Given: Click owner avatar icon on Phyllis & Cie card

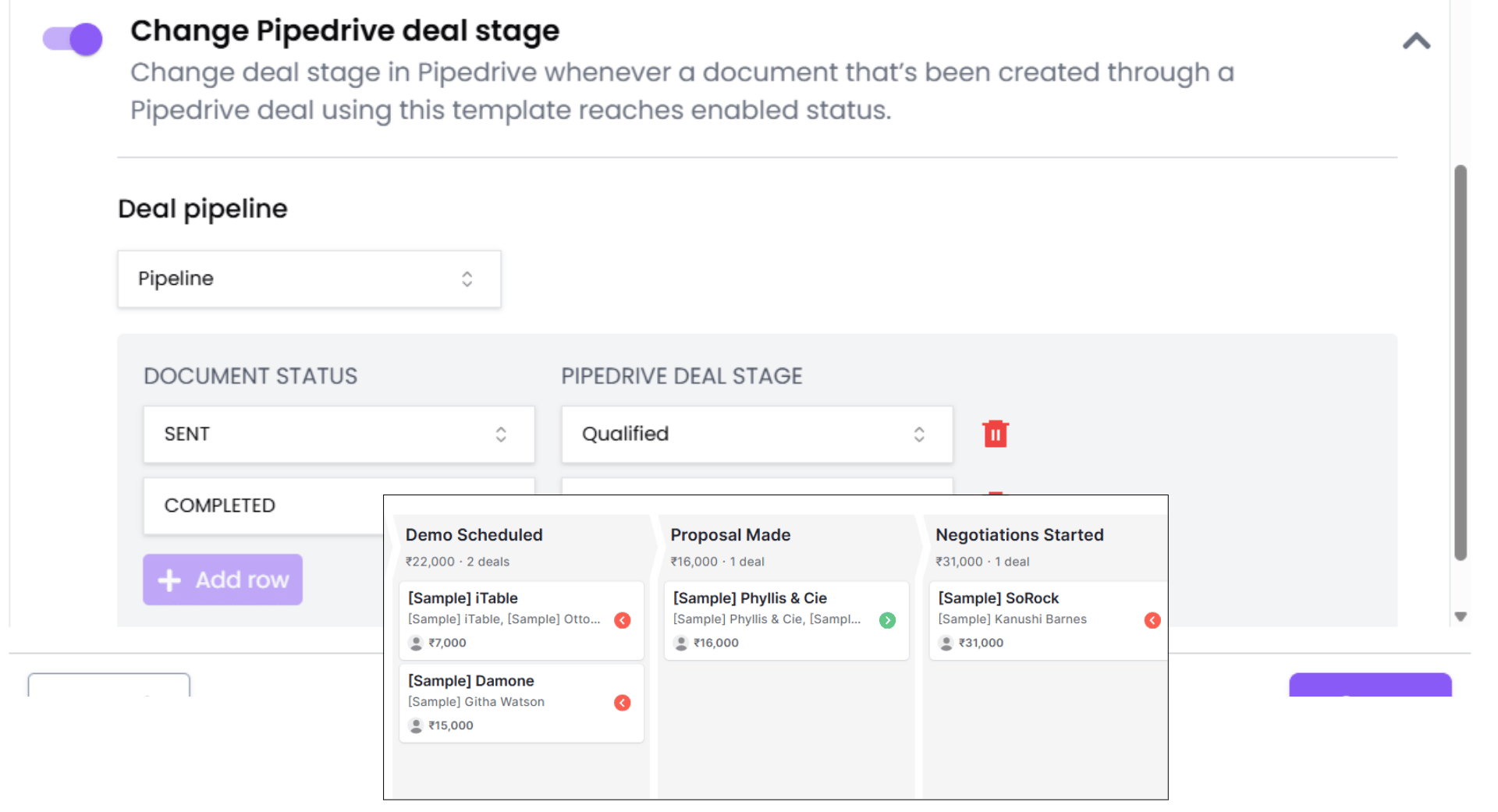Looking at the screenshot, I should (681, 643).
